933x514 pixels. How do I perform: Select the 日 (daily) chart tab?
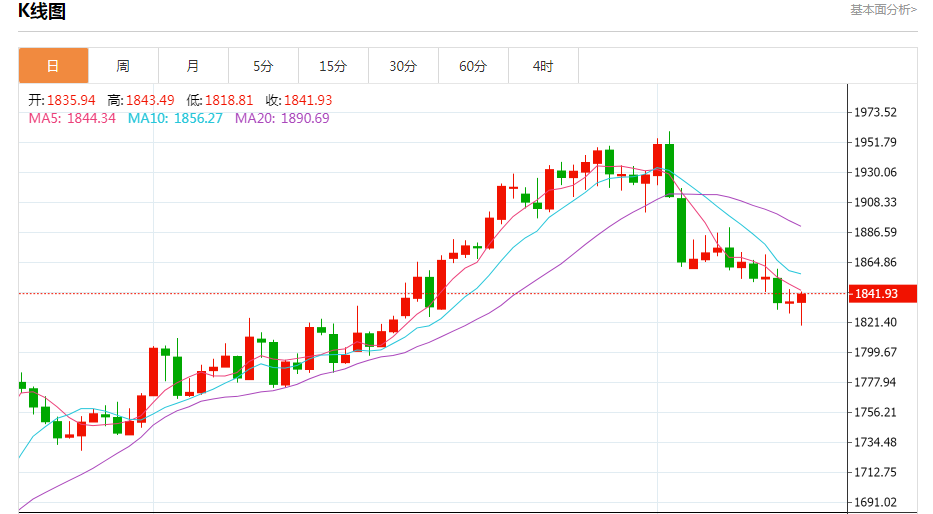pyautogui.click(x=53, y=66)
